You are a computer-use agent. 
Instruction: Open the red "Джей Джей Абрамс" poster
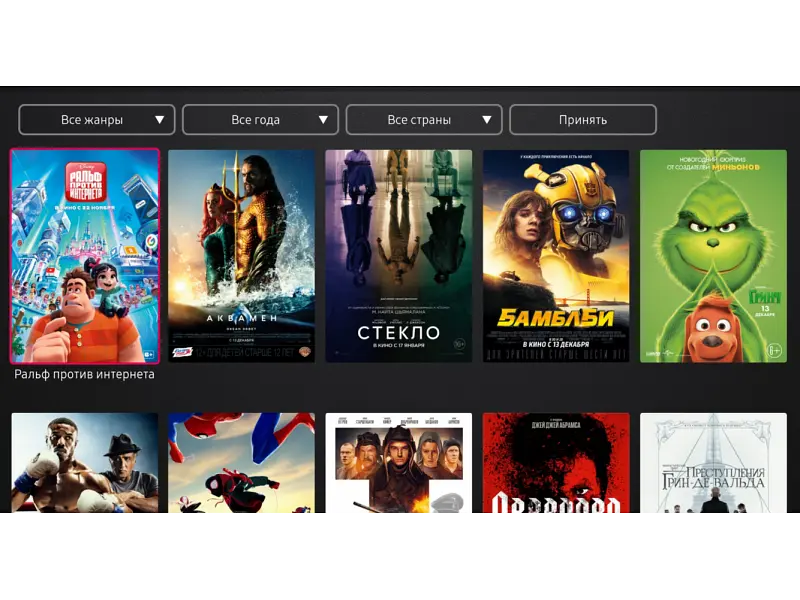pos(556,463)
